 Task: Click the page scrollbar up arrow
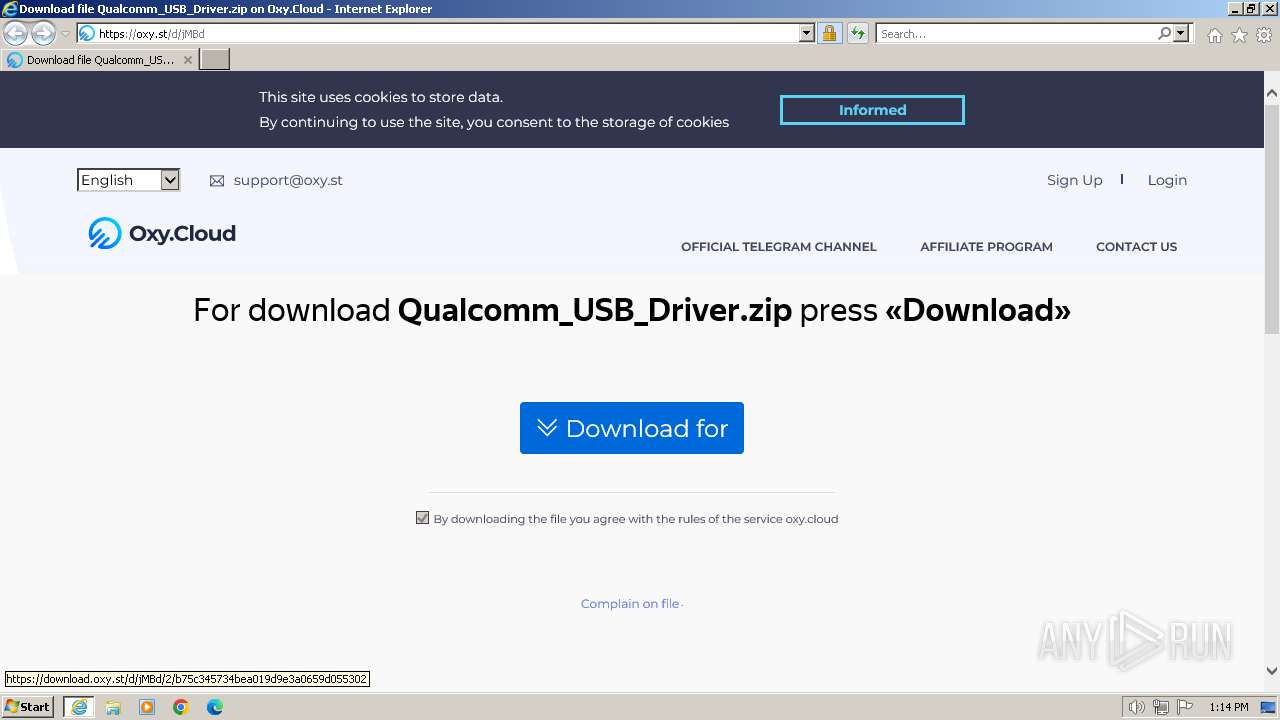(1272, 93)
